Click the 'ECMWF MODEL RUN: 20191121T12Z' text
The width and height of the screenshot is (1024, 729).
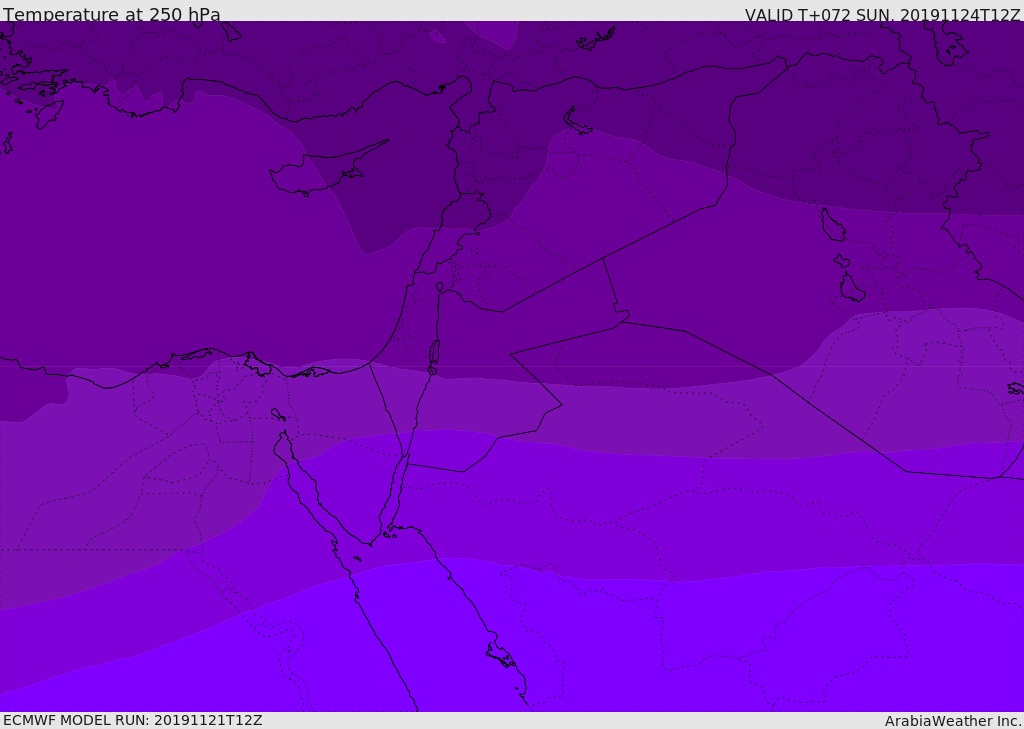click(133, 721)
